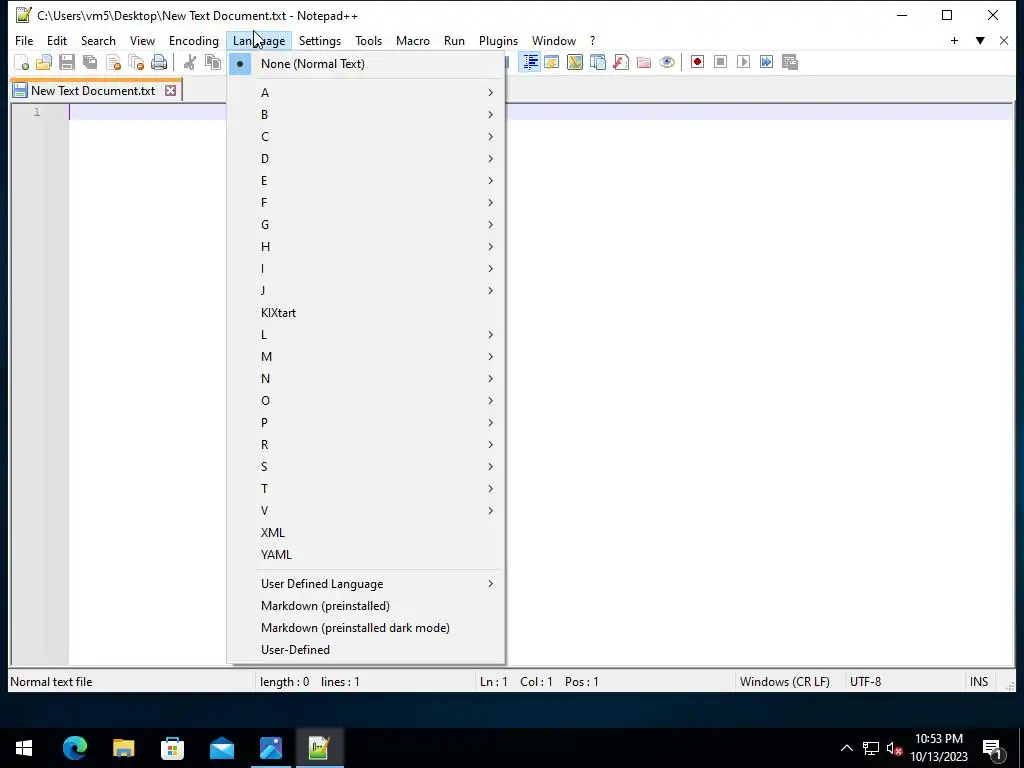1024x768 pixels.
Task: Click the black down-triangle tab list button
Action: click(980, 40)
